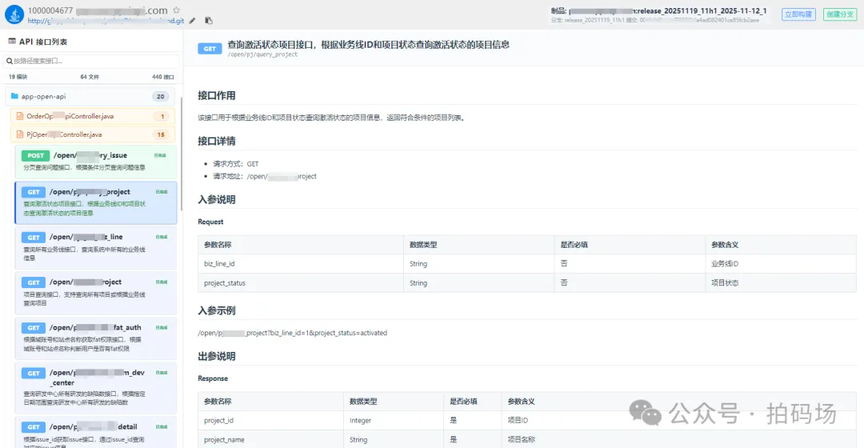The image size is (864, 448).
Task: Click the count badge 15 on PjOper controller
Action: [x=160, y=134]
